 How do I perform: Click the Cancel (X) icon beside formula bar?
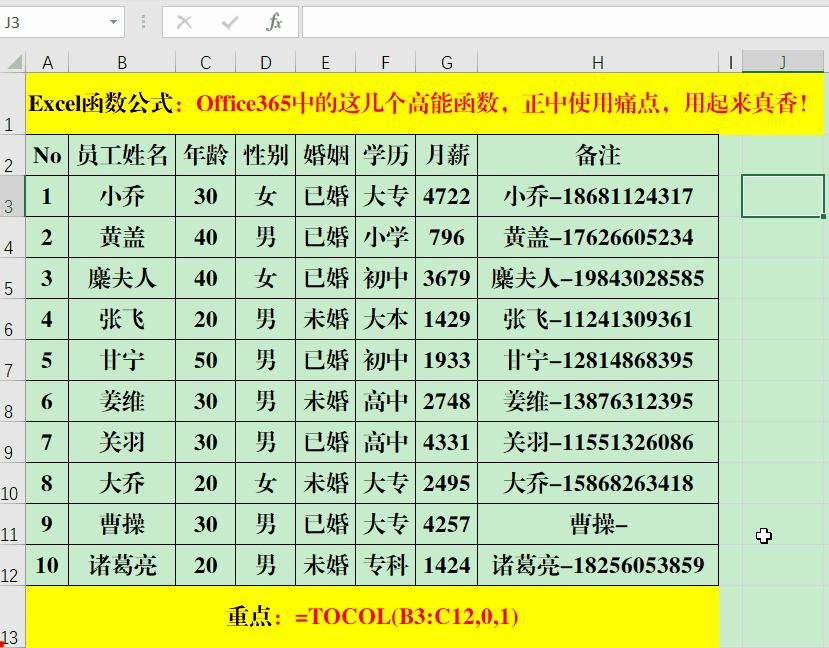coord(184,22)
